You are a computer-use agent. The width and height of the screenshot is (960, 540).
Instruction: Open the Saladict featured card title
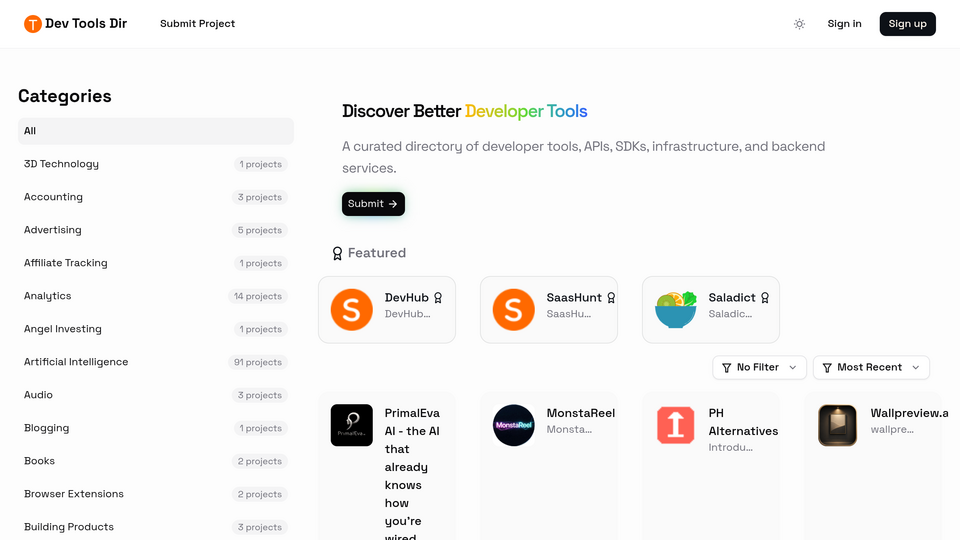732,298
